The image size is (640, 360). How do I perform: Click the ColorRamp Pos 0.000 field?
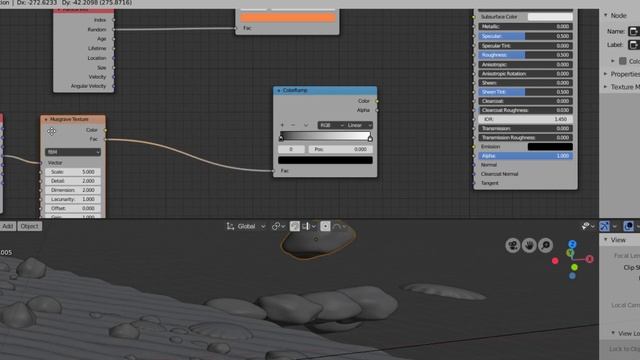[340, 149]
